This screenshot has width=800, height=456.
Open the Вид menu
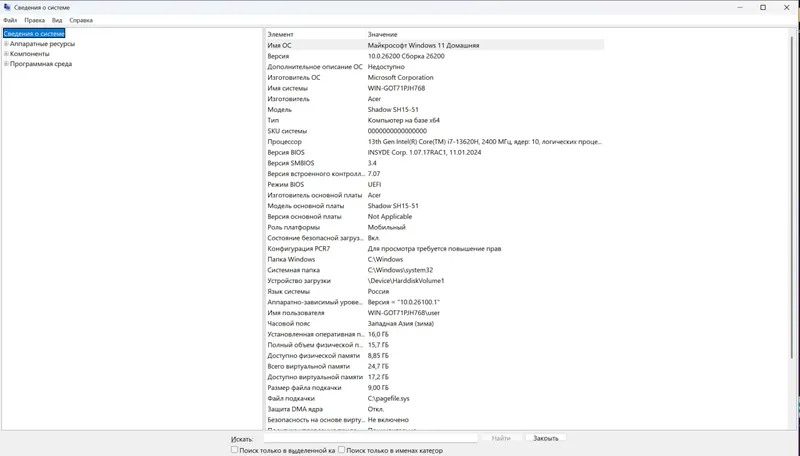[57, 20]
